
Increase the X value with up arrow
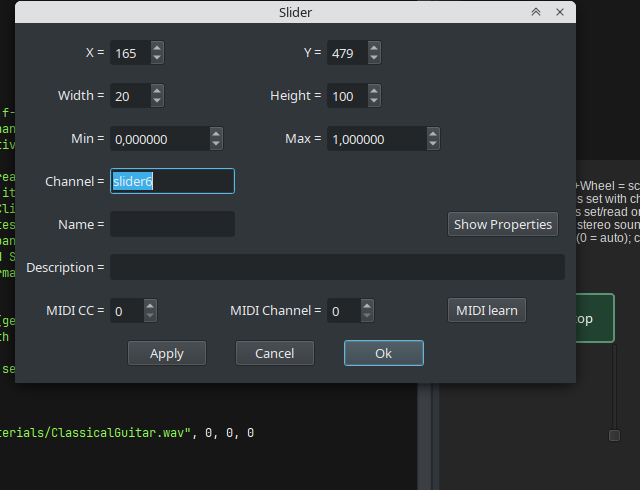tap(157, 48)
